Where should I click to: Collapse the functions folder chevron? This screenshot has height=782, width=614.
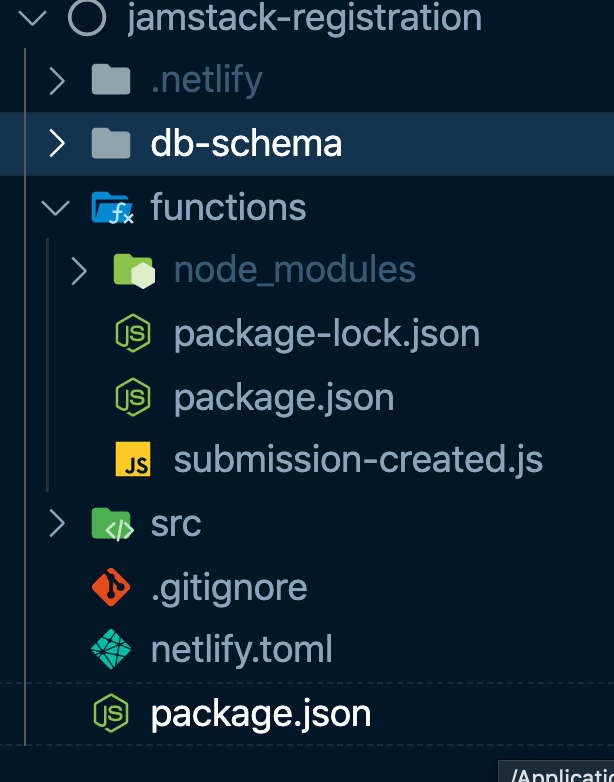point(55,208)
